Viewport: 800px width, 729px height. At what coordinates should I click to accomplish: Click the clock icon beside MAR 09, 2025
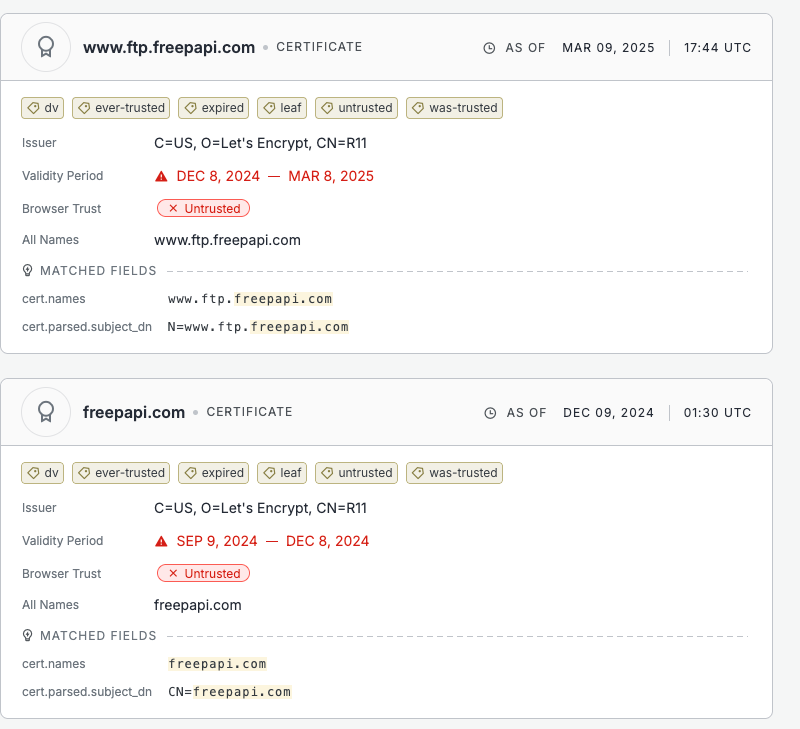[489, 48]
